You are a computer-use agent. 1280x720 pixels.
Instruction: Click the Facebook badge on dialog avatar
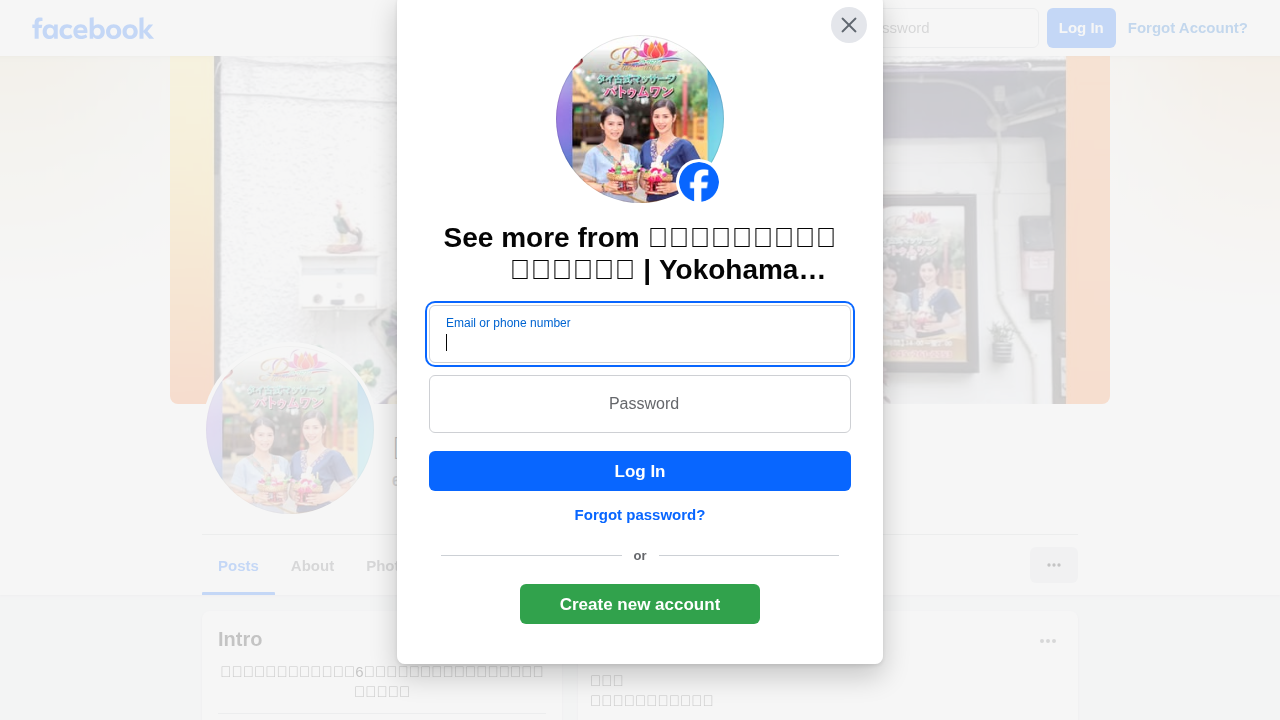[x=698, y=183]
